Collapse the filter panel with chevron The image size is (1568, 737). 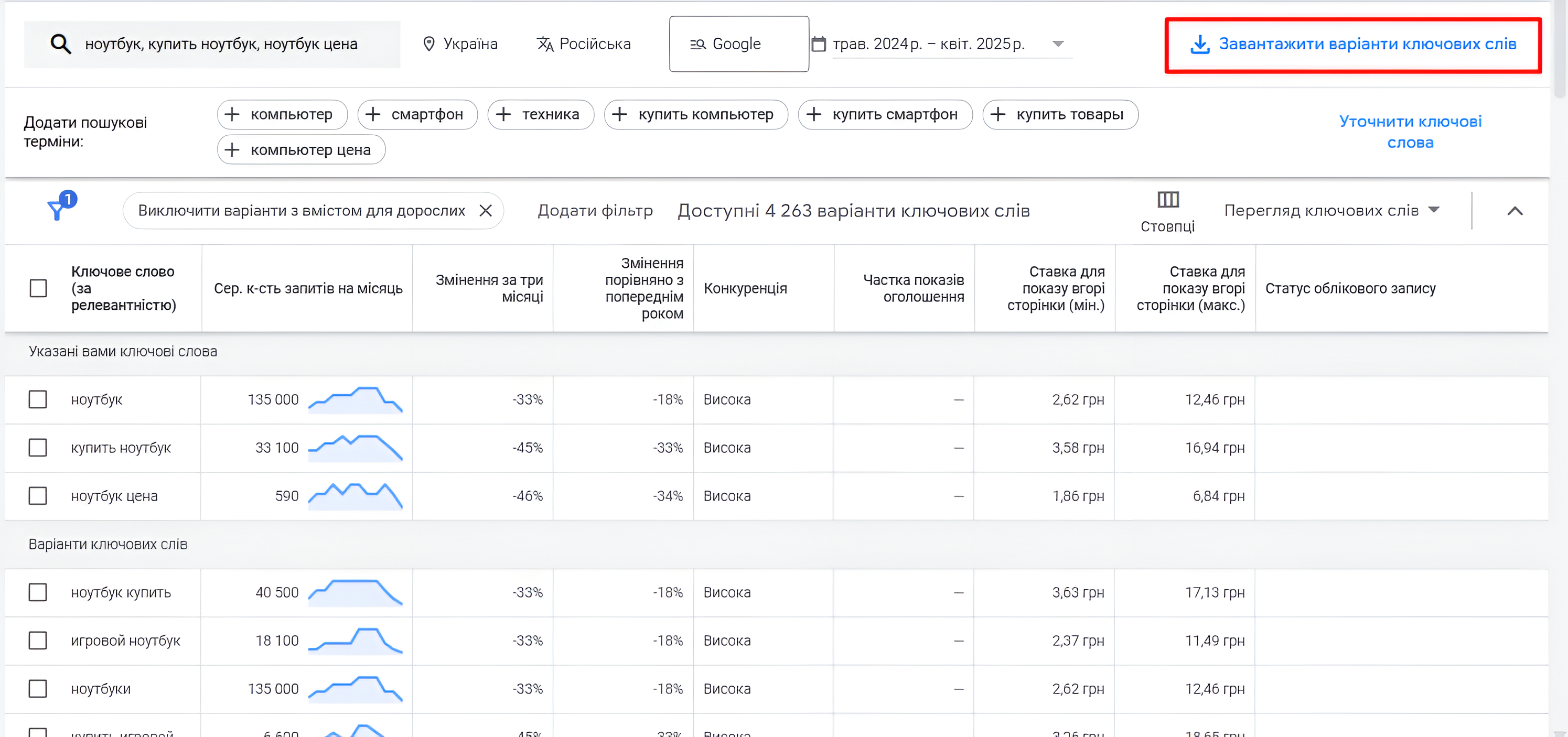pyautogui.click(x=1515, y=211)
